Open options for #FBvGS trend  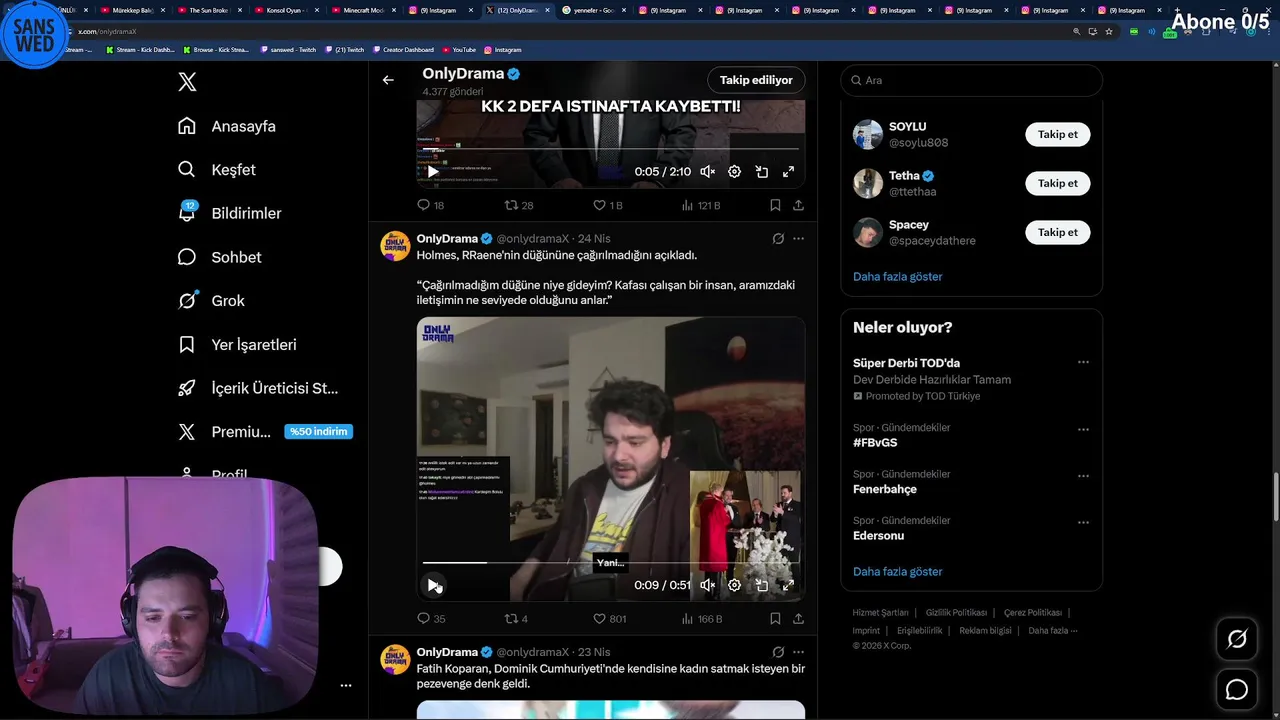(1083, 429)
